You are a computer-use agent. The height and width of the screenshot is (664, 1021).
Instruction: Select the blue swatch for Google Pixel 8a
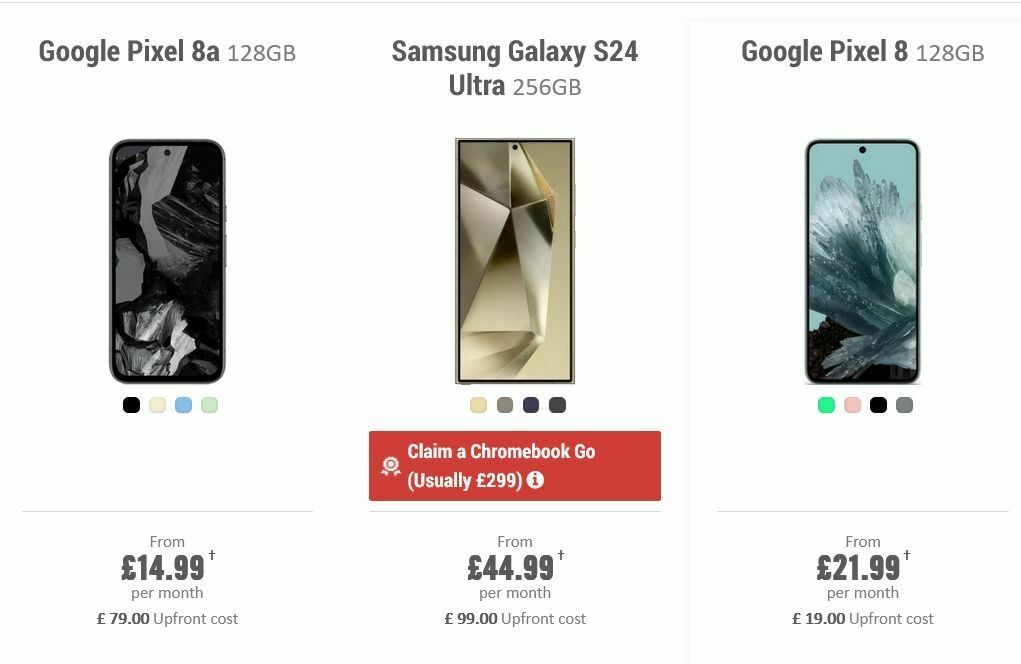182,405
